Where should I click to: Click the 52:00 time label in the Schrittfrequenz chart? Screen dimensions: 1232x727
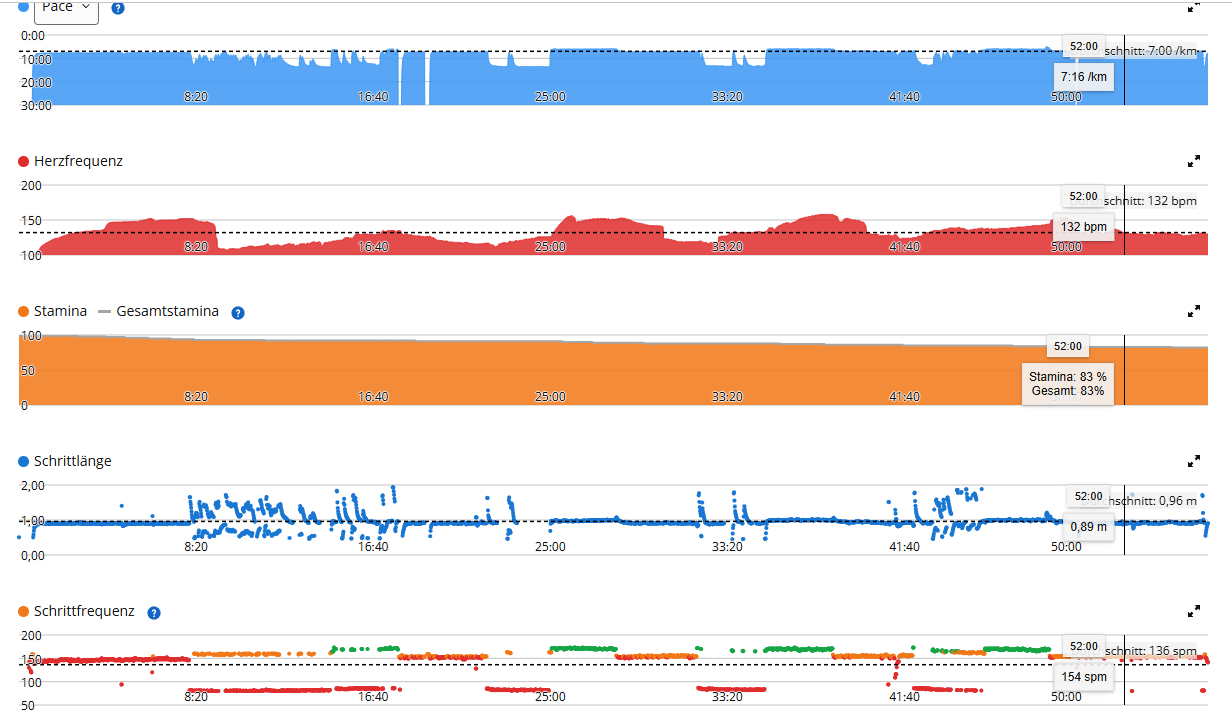pos(1084,646)
